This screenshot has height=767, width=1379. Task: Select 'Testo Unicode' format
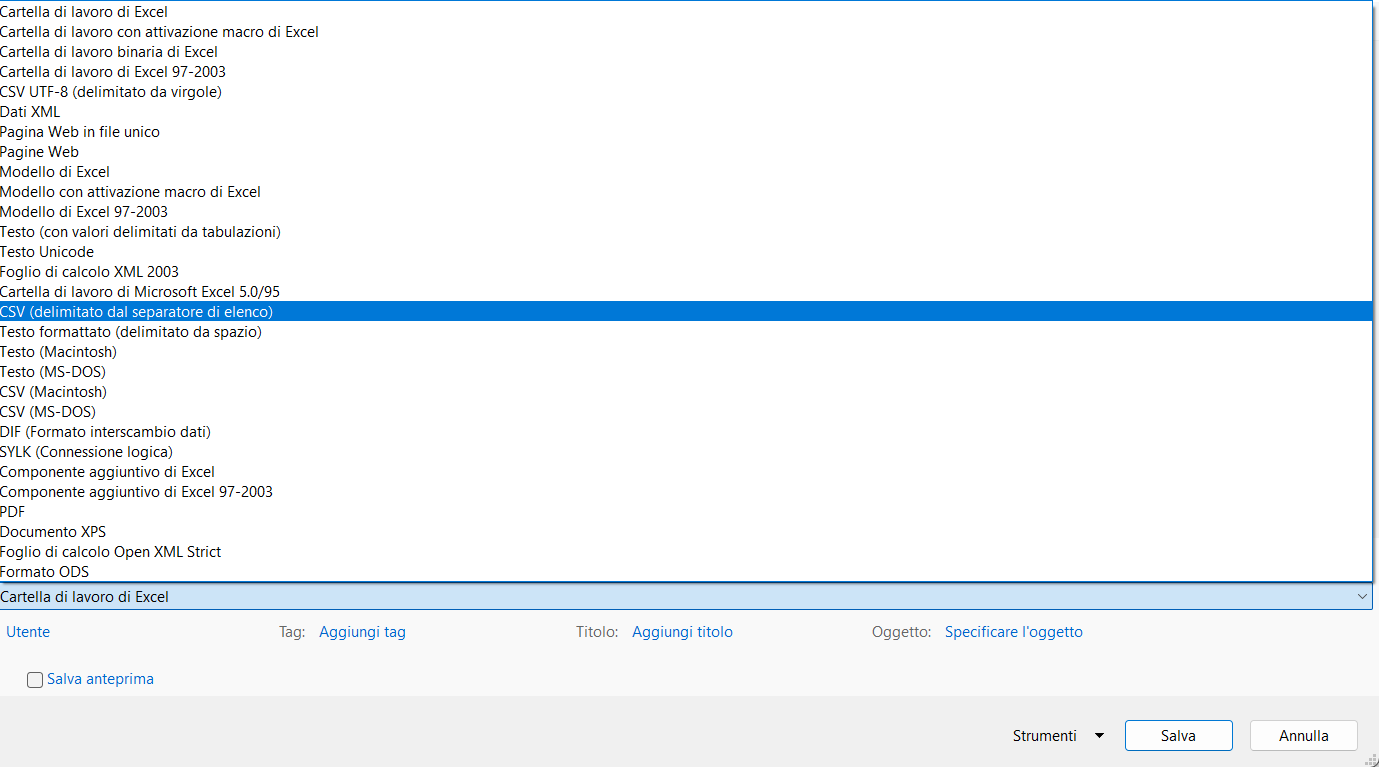pos(686,252)
